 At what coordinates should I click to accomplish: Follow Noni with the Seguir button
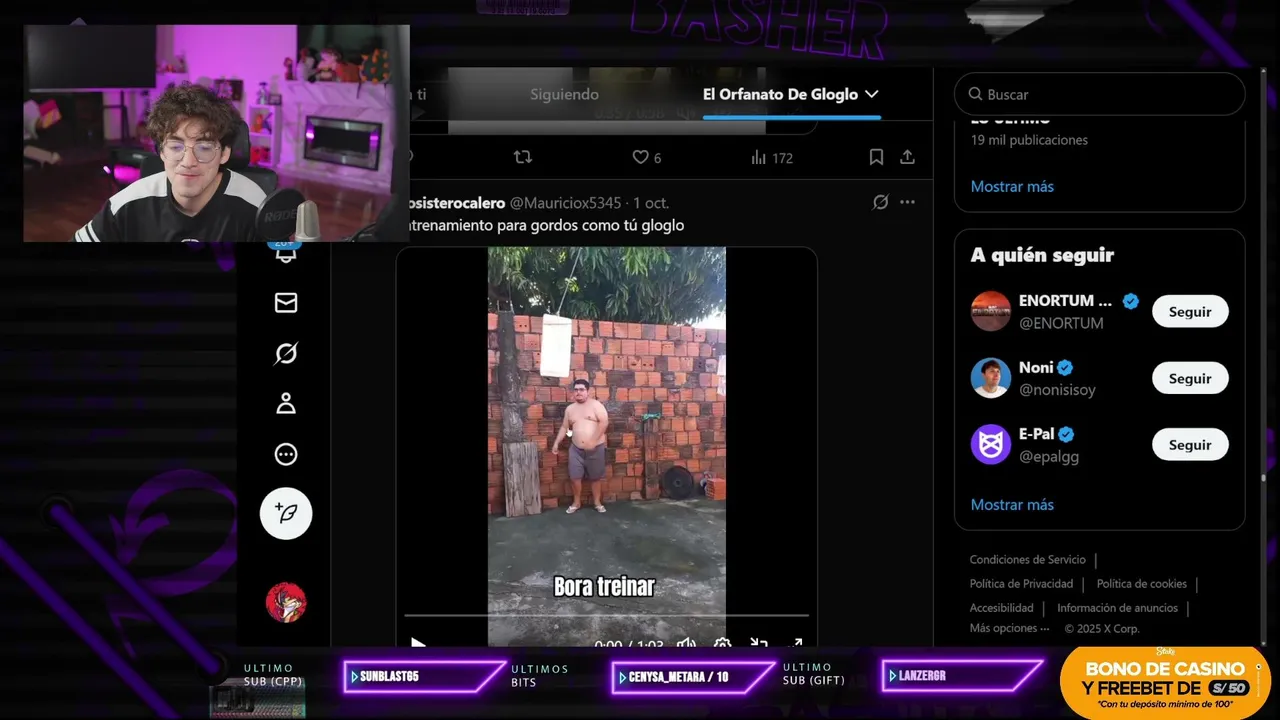[x=1190, y=378]
